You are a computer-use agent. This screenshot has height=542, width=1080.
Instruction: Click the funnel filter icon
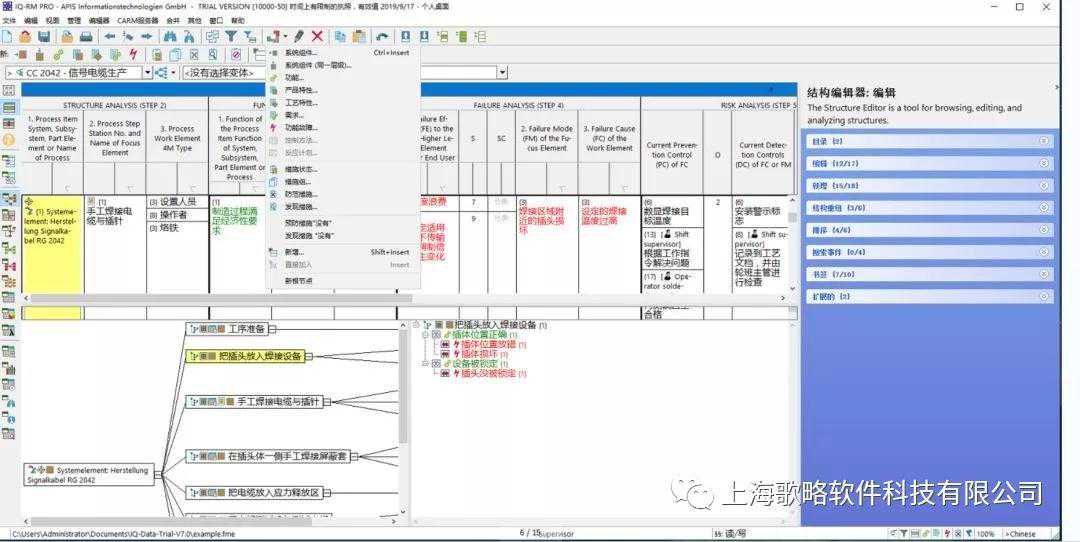click(x=231, y=37)
